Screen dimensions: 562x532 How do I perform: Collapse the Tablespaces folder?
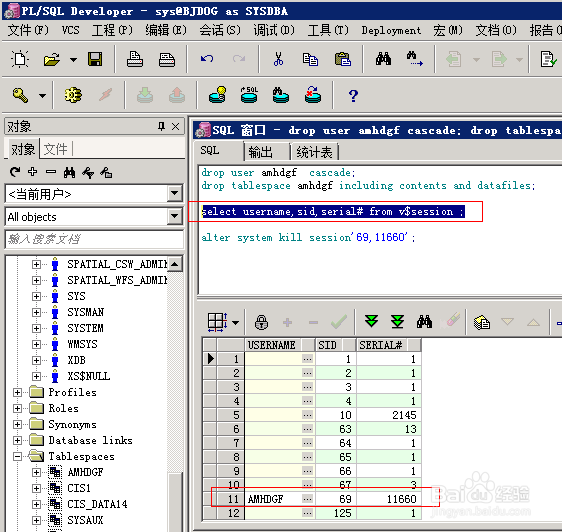click(17, 456)
